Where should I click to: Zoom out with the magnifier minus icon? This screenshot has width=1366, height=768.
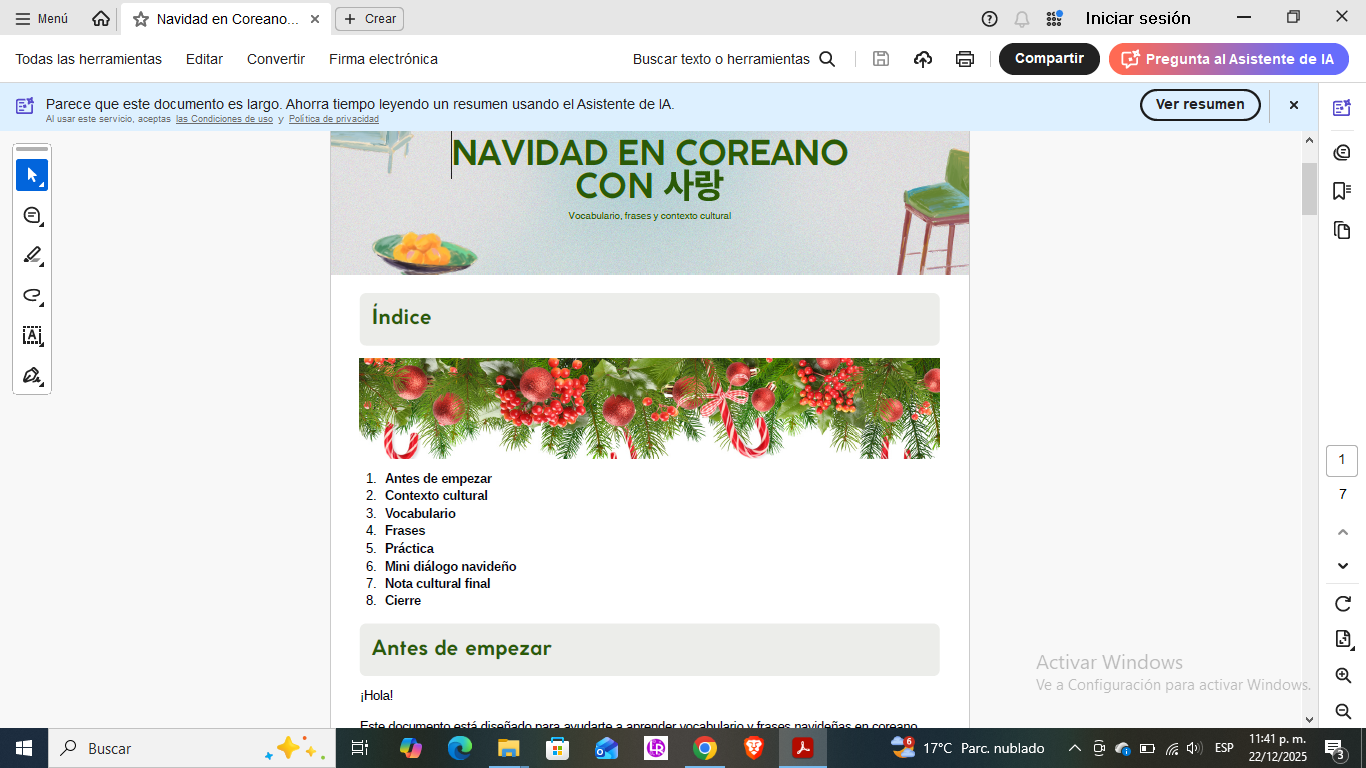point(1343,711)
